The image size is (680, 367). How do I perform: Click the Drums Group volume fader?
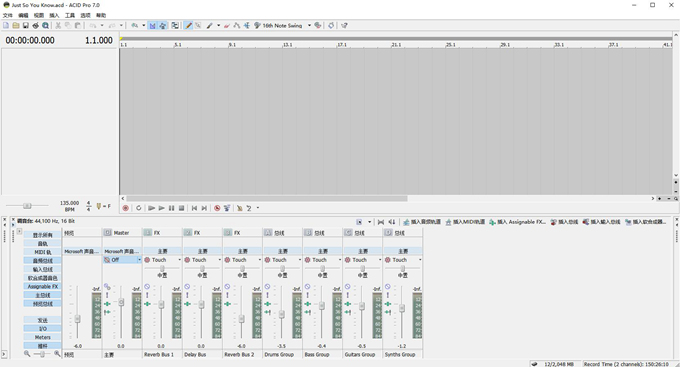tap(282, 315)
